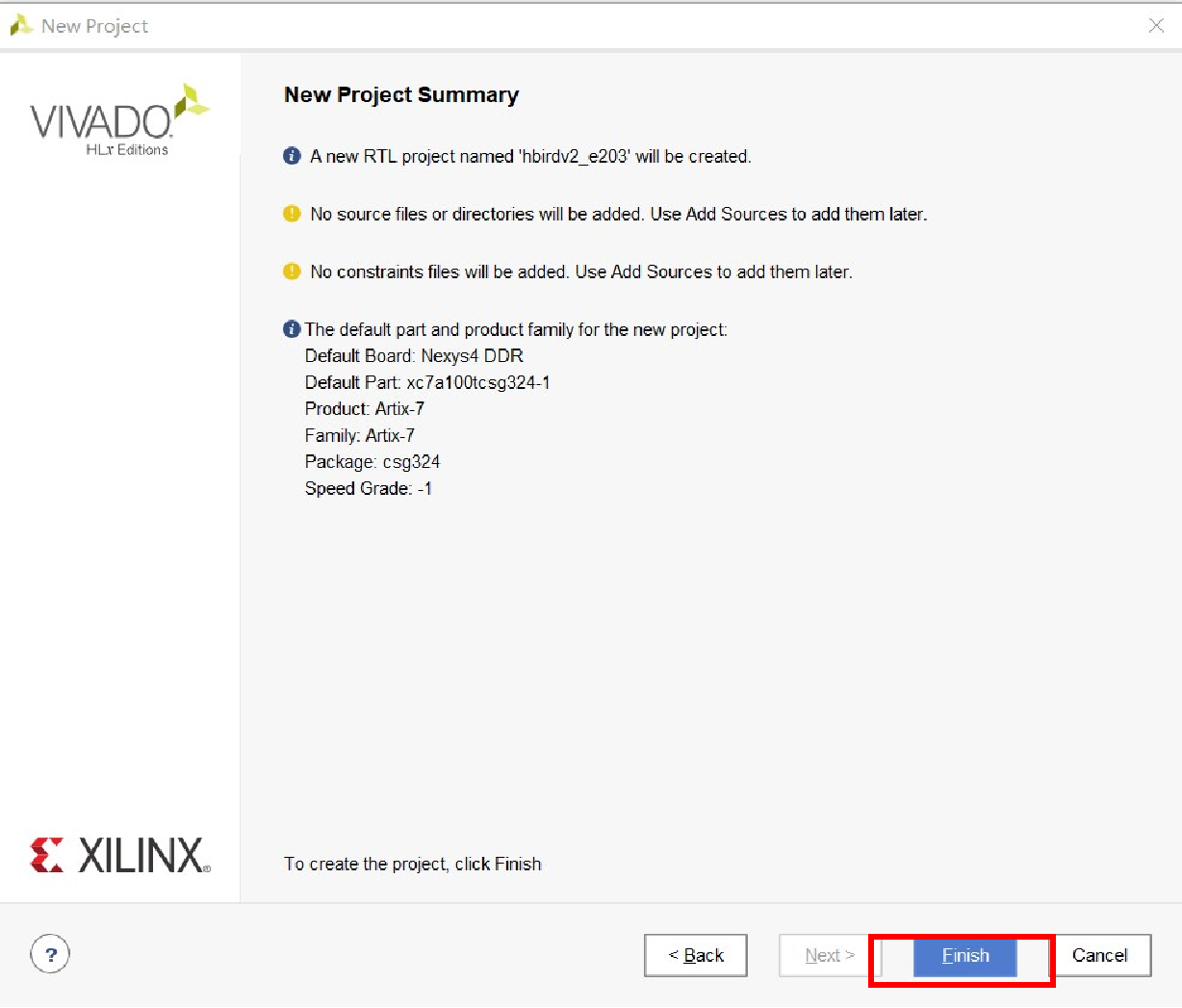The height and width of the screenshot is (1008, 1182).
Task: Open help via question mark icon
Action: tap(50, 954)
